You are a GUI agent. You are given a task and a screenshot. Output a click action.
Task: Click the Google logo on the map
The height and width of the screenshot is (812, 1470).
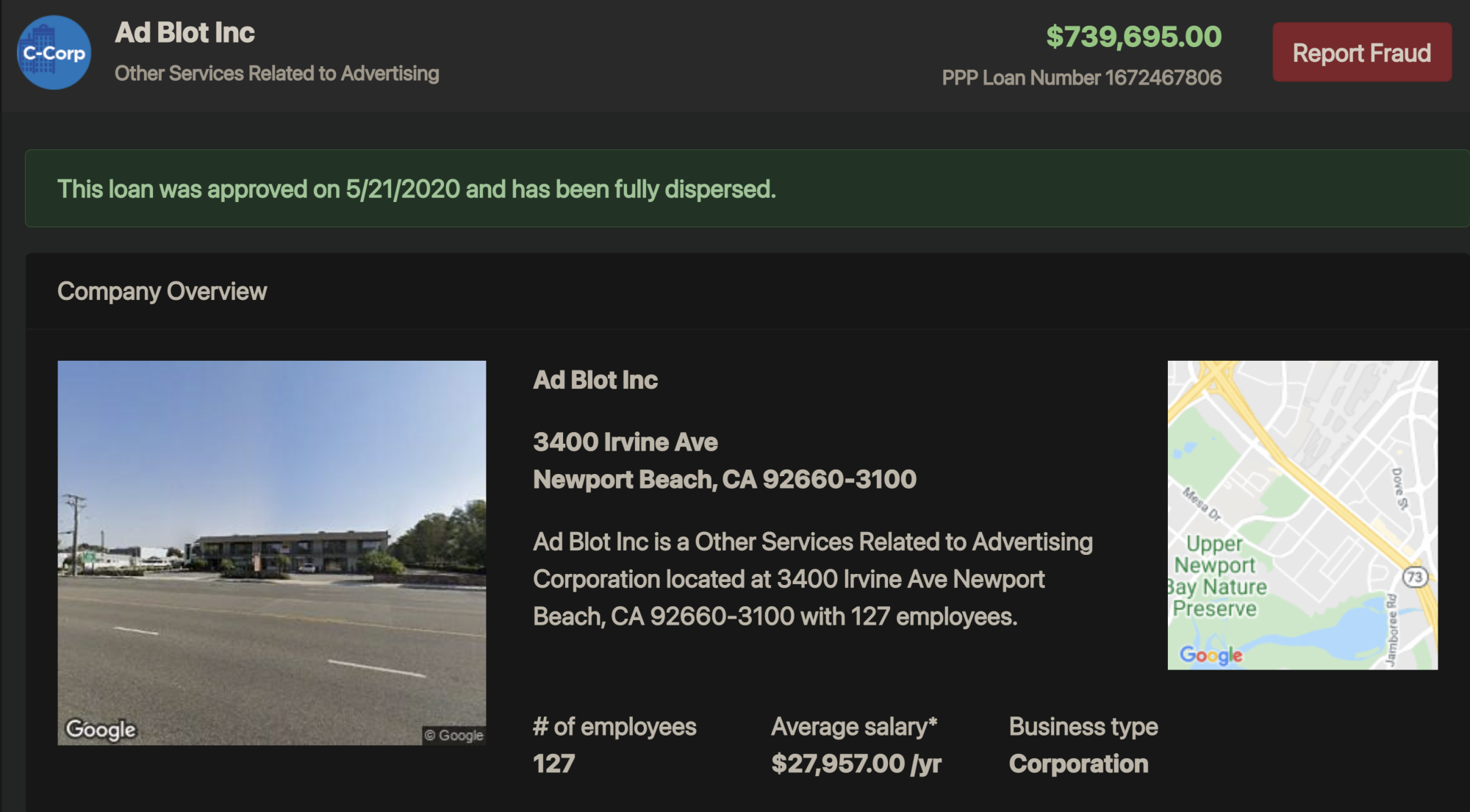pyautogui.click(x=1211, y=654)
